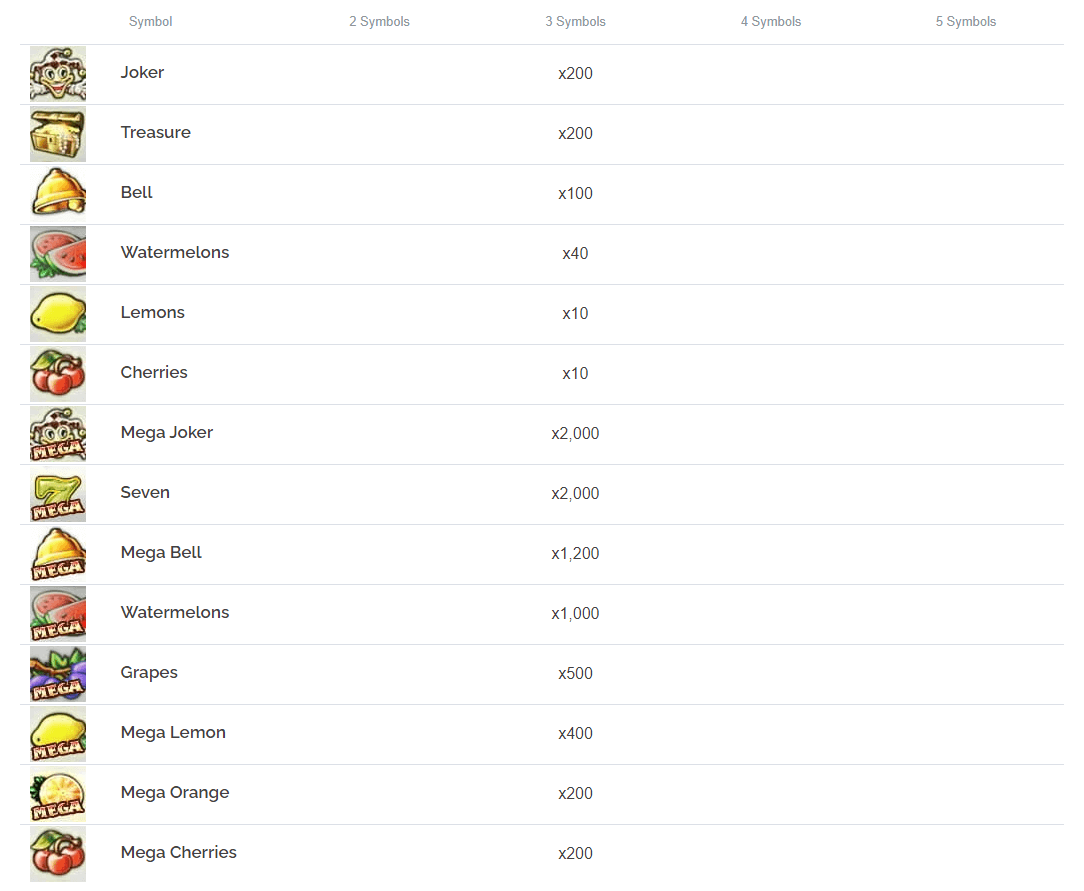Click the Grapes Mega icon
The width and height of the screenshot is (1084, 891).
[x=58, y=674]
